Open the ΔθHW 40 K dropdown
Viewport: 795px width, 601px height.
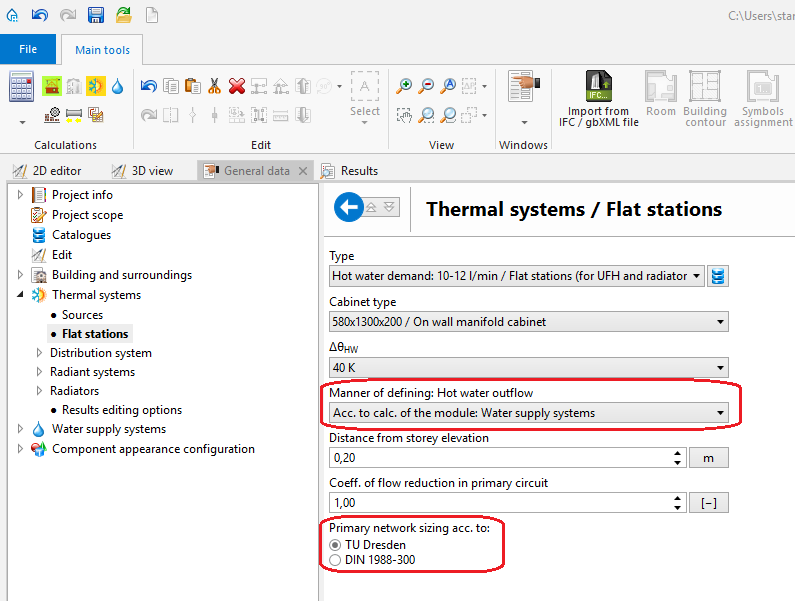click(528, 367)
